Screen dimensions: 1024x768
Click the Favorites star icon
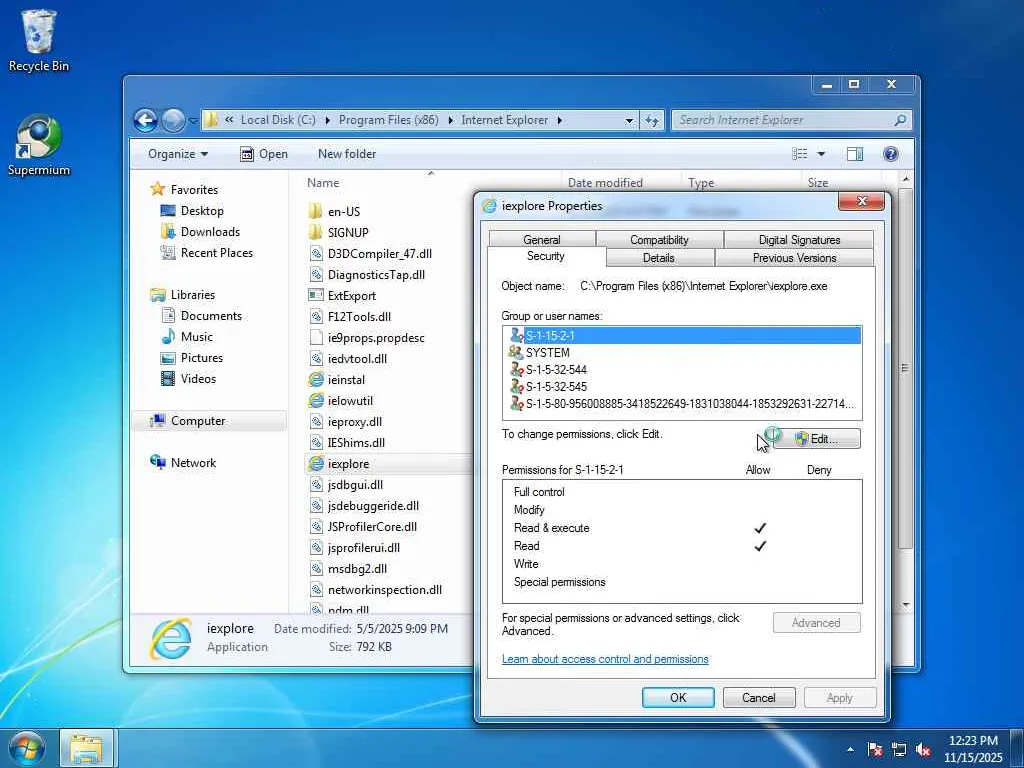tap(157, 189)
